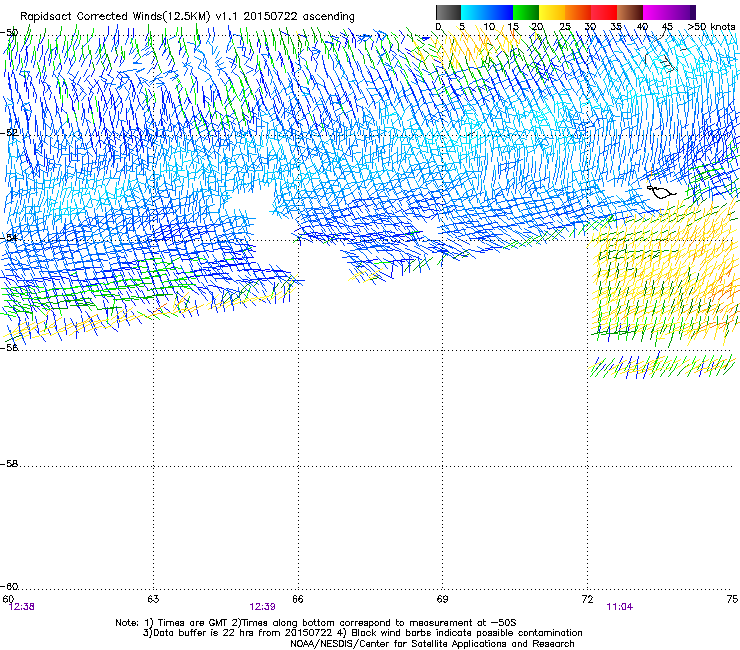Click the '>50 knots' legend label
Image resolution: width=740 pixels, height=650 pixels.
[x=711, y=27]
